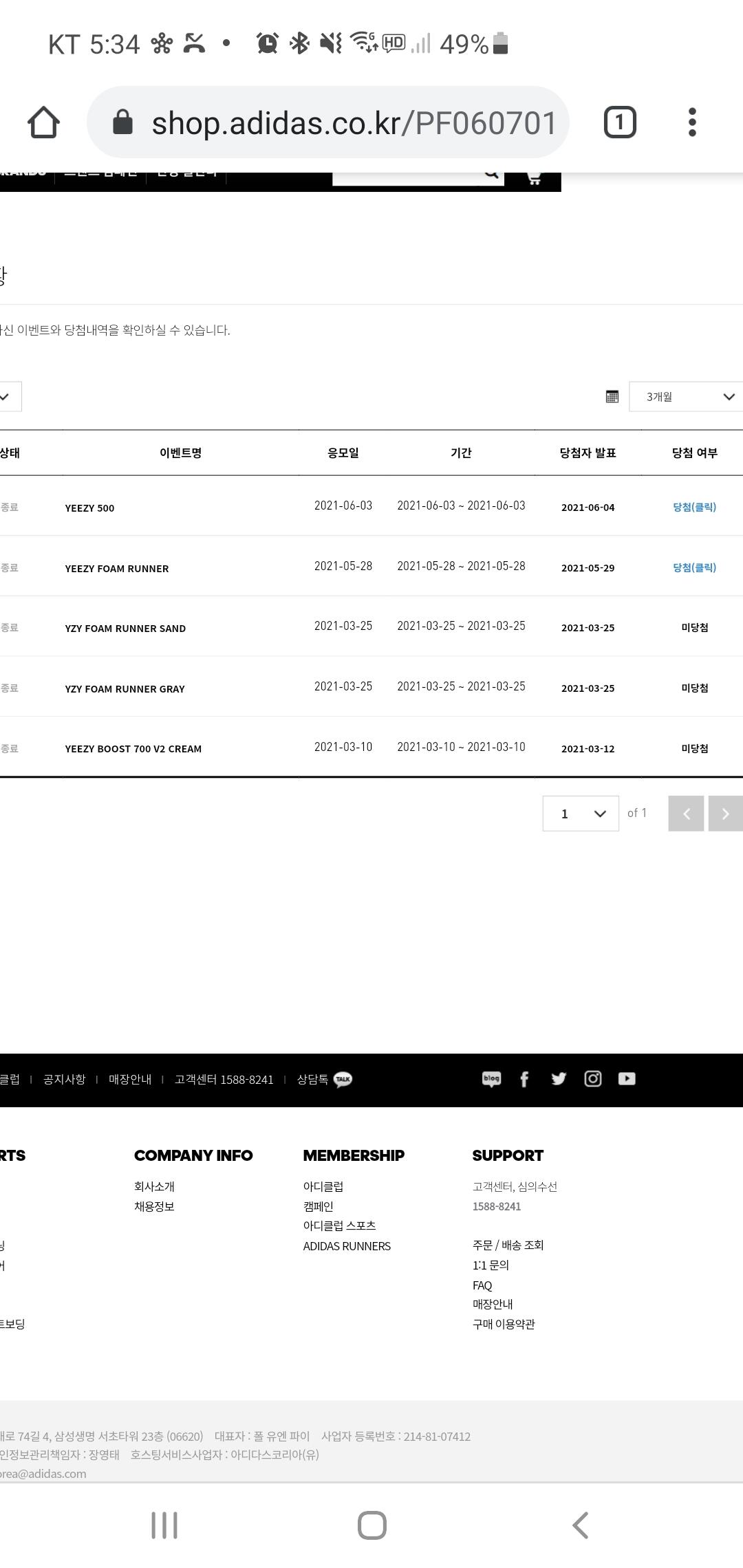This screenshot has width=743, height=1568.
Task: Open Chrome three-dot overflow menu
Action: pyautogui.click(x=692, y=122)
